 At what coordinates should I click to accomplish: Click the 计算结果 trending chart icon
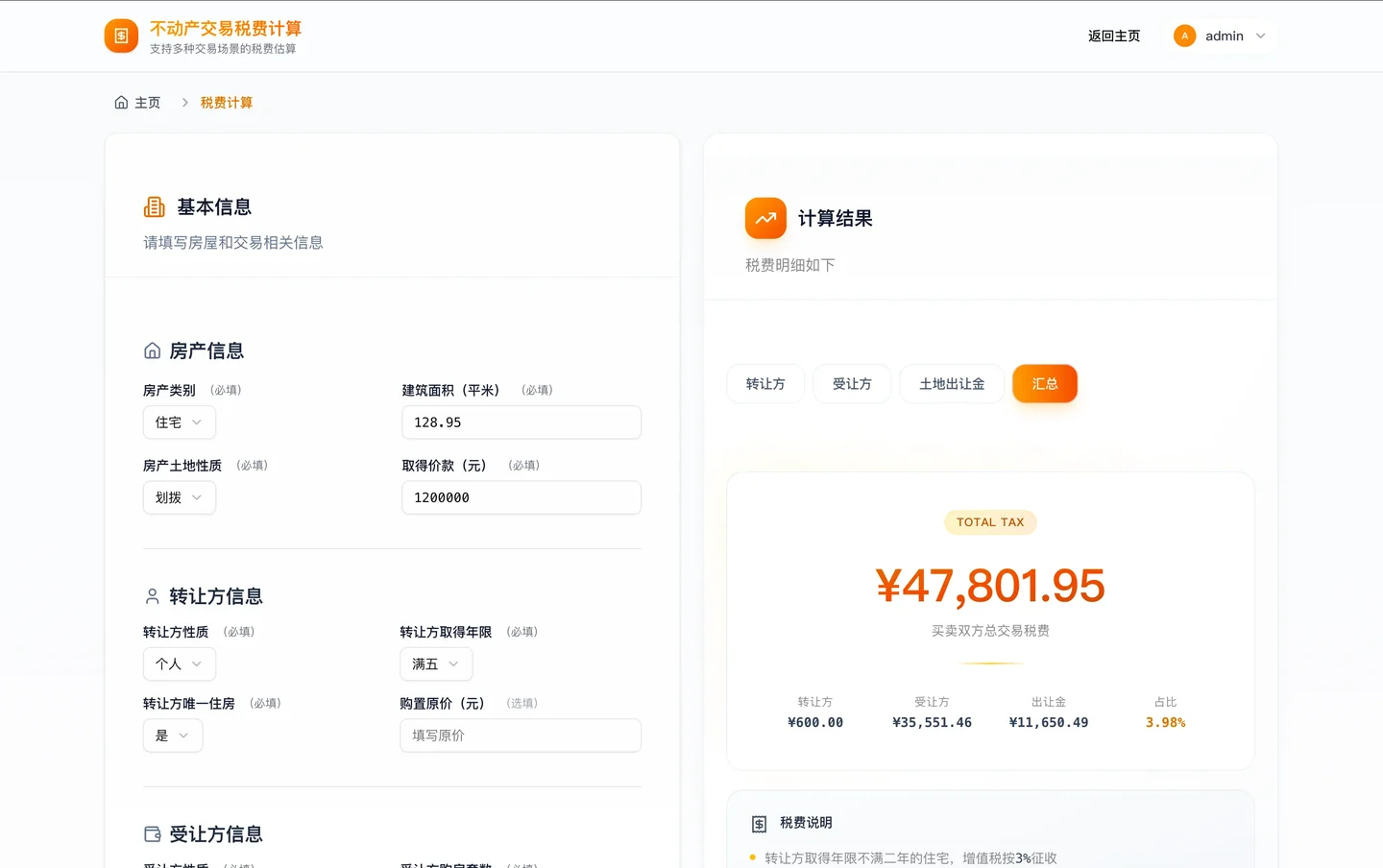(765, 218)
